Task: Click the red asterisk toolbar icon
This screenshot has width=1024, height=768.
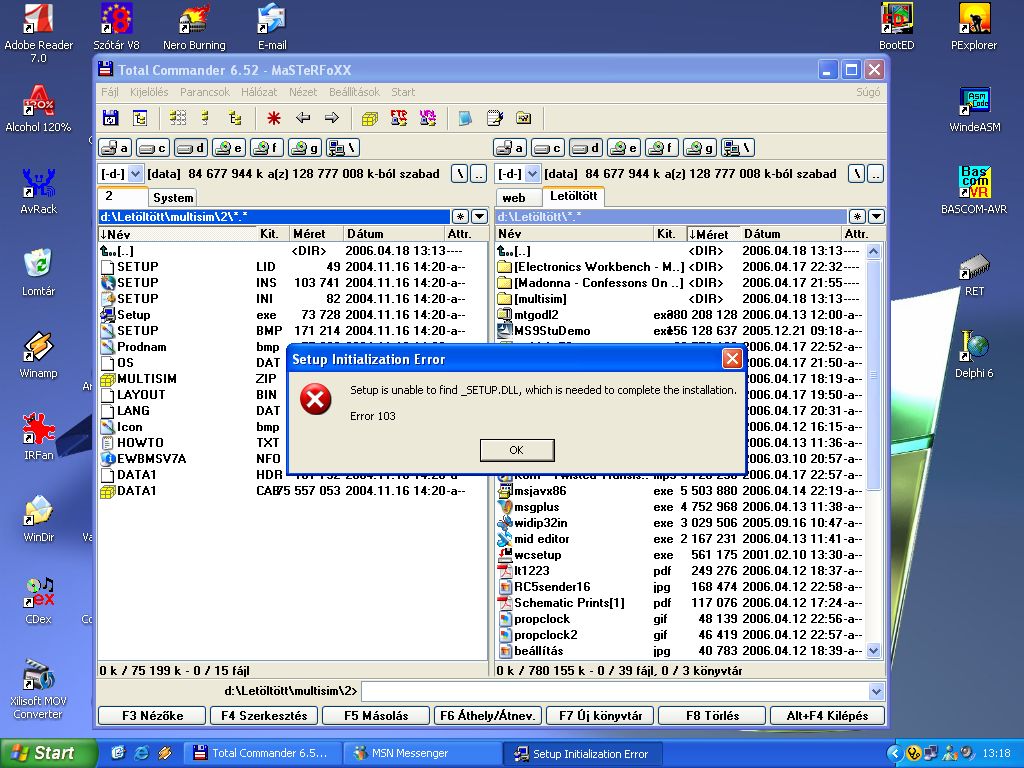Action: tap(274, 118)
